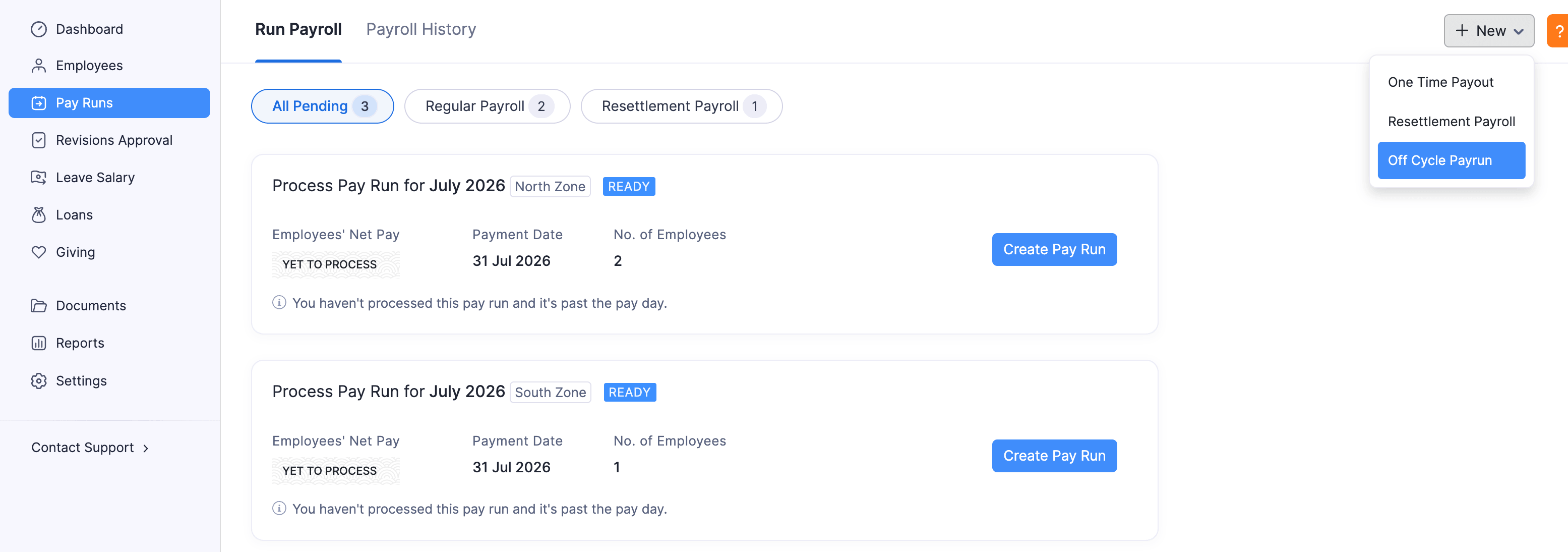Image resolution: width=1568 pixels, height=552 pixels.
Task: Click YET TO PROCESS on North Zone card
Action: (x=336, y=264)
